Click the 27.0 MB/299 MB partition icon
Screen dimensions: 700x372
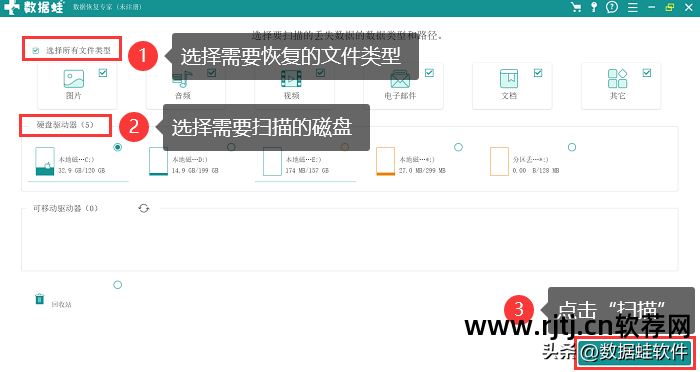coord(385,161)
